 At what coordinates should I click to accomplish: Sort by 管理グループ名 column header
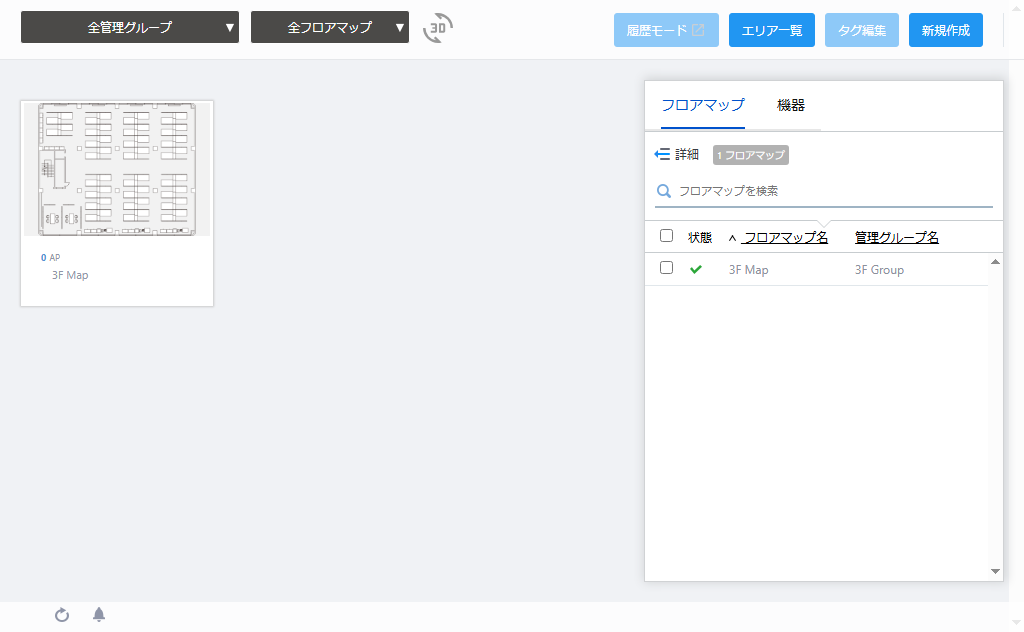tap(897, 238)
